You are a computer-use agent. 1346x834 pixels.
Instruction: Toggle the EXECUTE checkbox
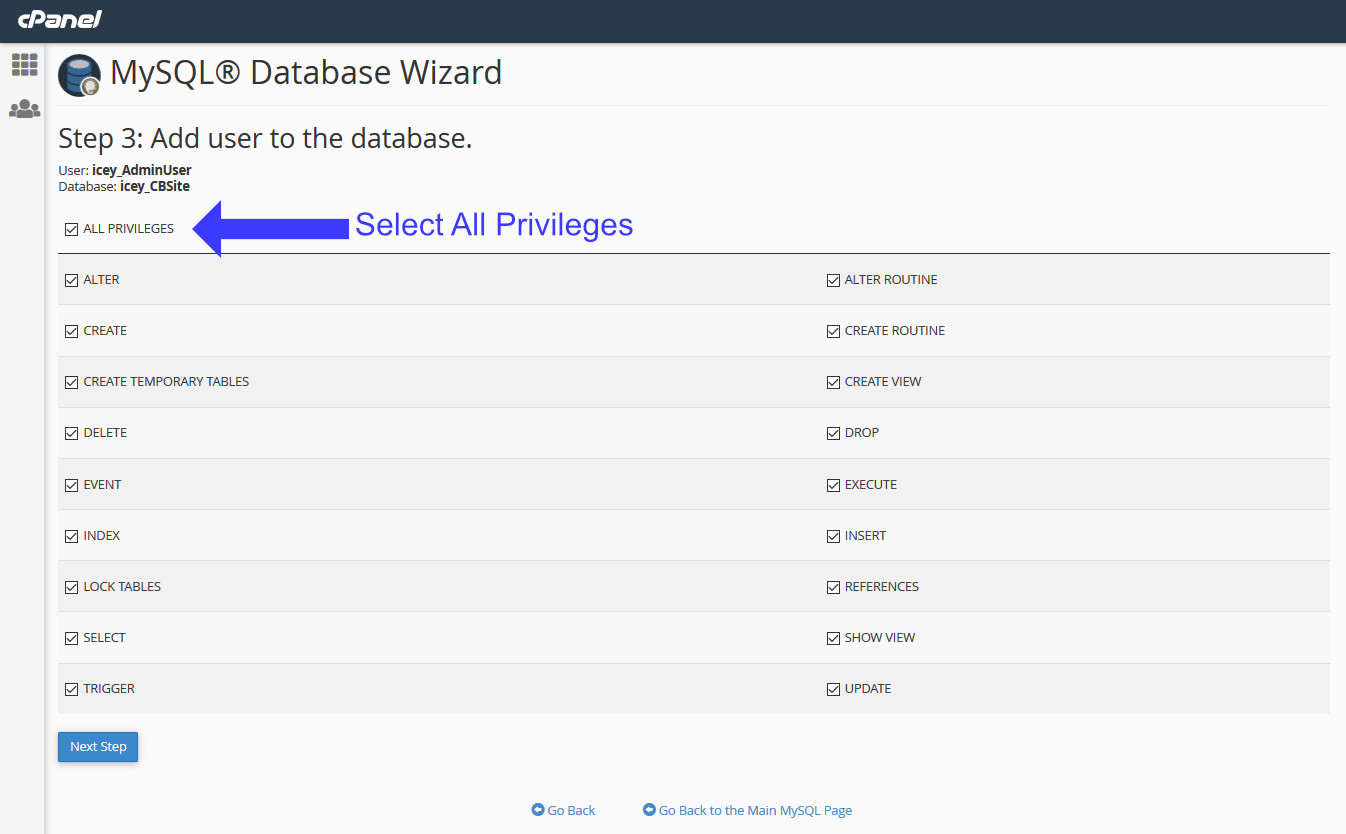point(833,485)
